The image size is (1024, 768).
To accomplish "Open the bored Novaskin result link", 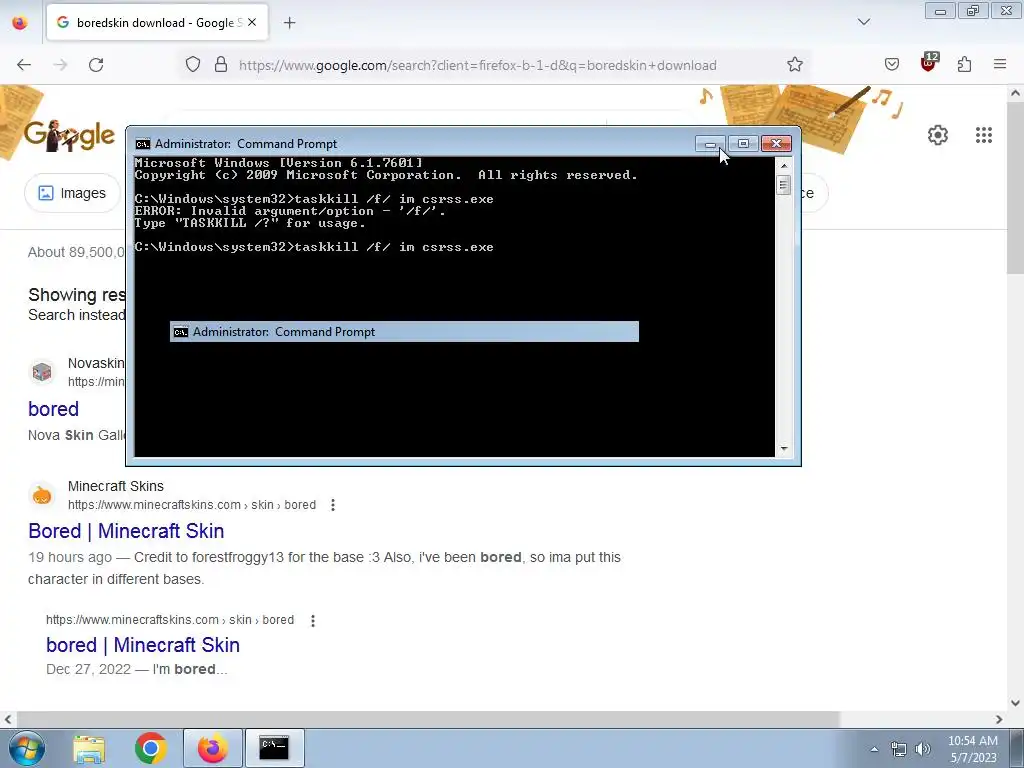I will click(54, 409).
